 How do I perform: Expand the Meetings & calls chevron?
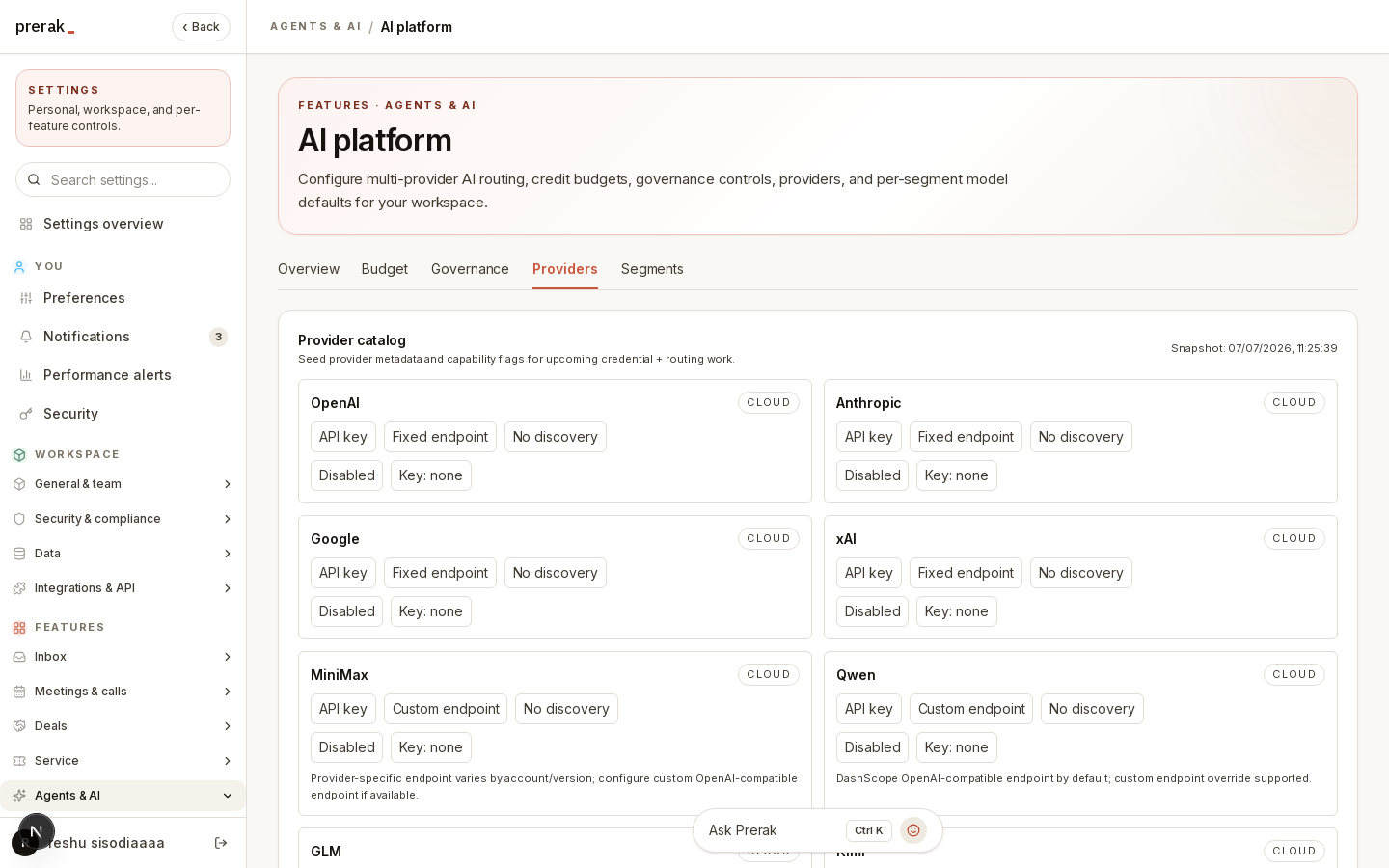click(x=228, y=692)
